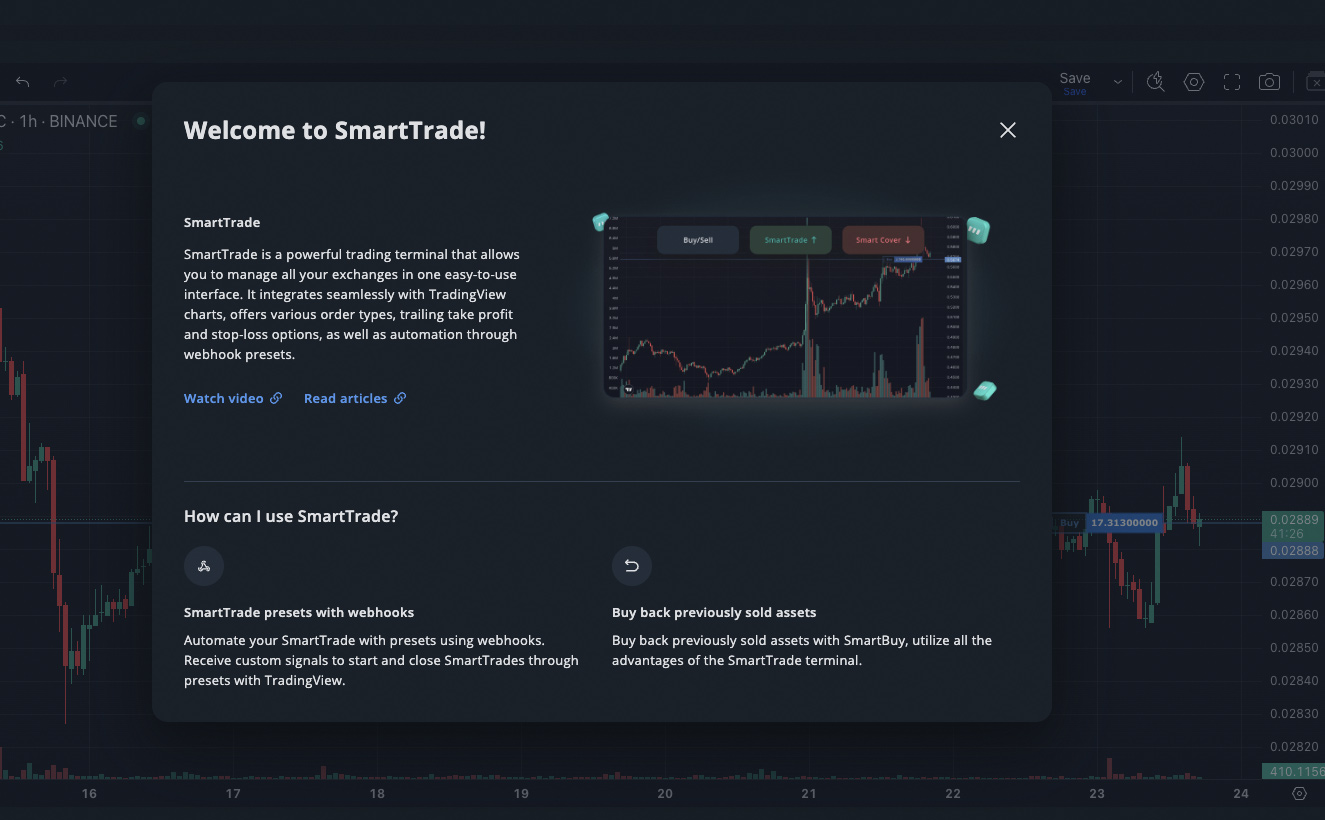
Task: Click the webhooks preset icon
Action: click(204, 566)
